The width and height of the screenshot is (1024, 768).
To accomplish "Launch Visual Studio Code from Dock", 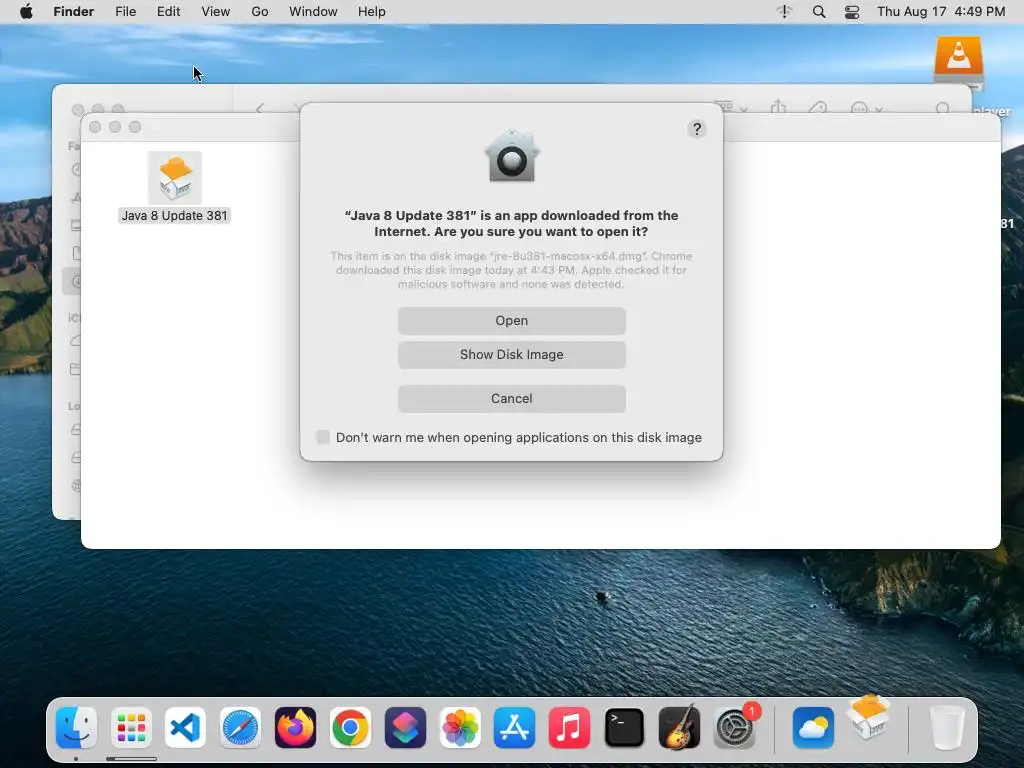I will click(185, 727).
